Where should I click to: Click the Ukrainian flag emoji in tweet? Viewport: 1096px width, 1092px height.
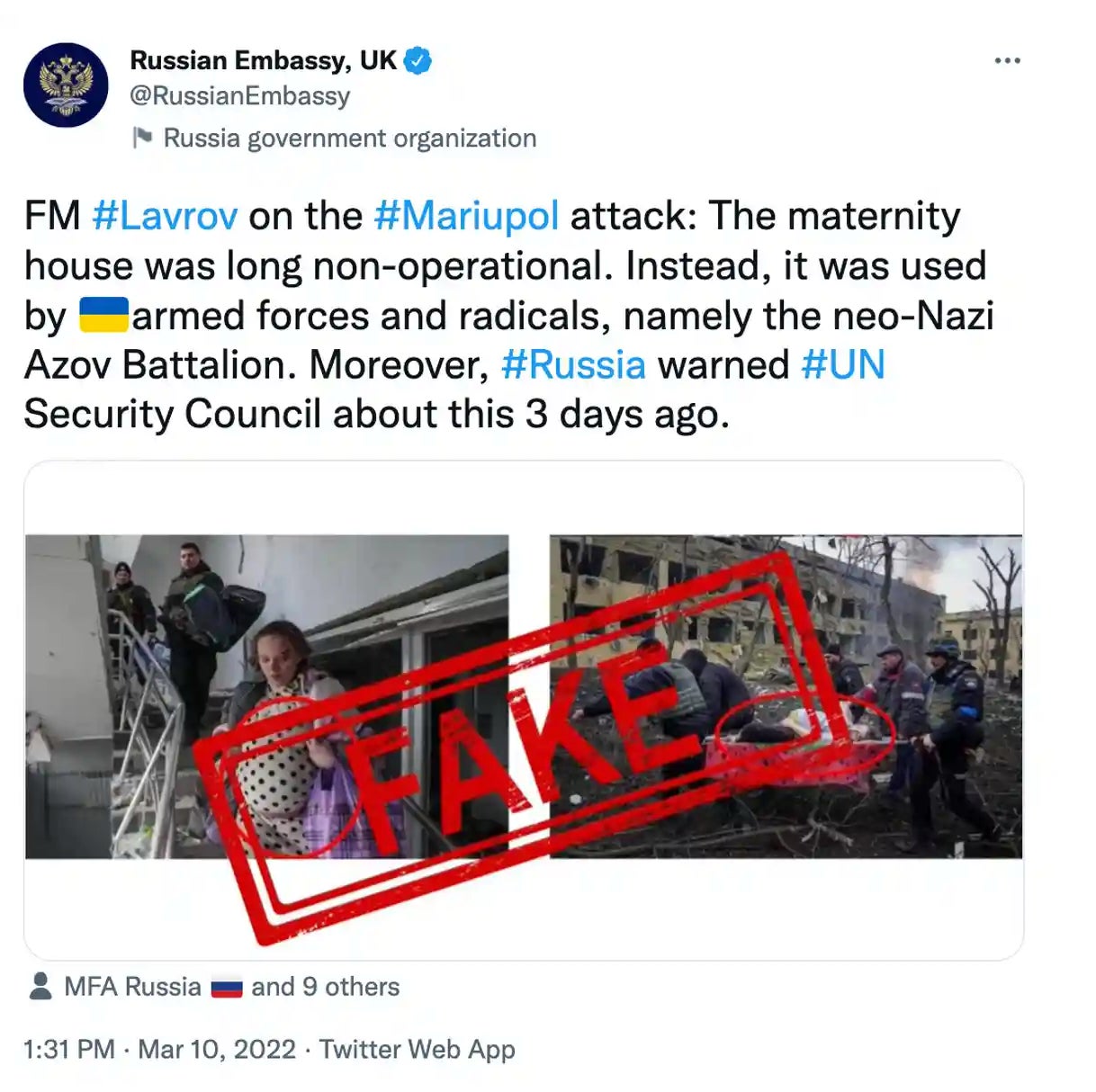coord(103,316)
